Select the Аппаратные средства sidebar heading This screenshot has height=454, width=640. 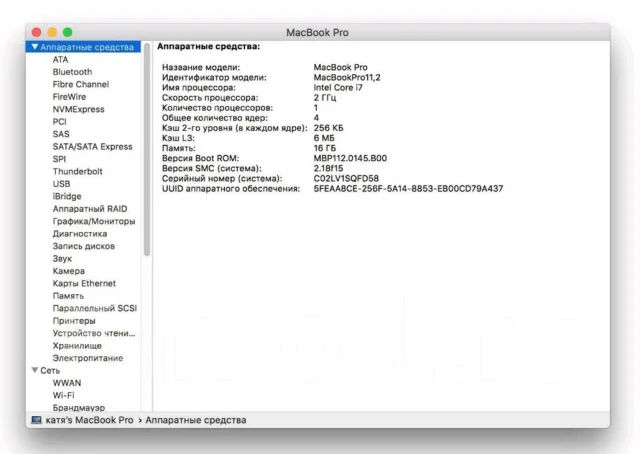coord(87,47)
